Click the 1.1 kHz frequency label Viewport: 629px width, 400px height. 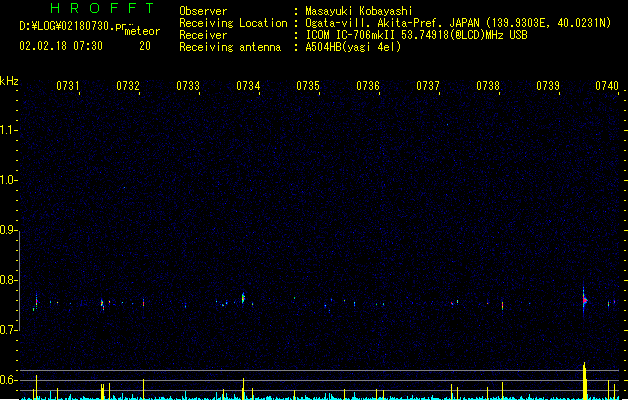click(7, 130)
